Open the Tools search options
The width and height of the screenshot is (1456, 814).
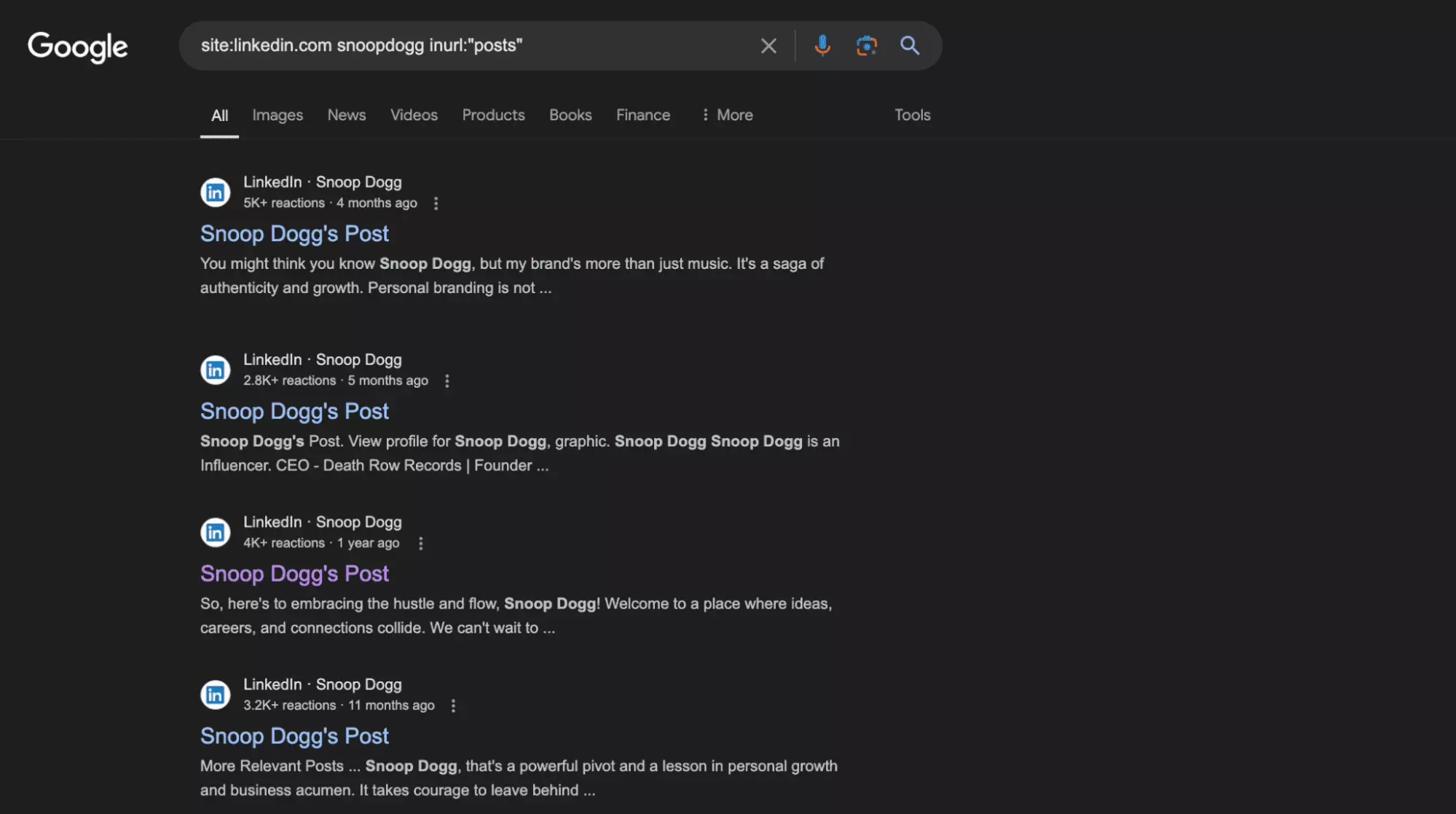(913, 115)
